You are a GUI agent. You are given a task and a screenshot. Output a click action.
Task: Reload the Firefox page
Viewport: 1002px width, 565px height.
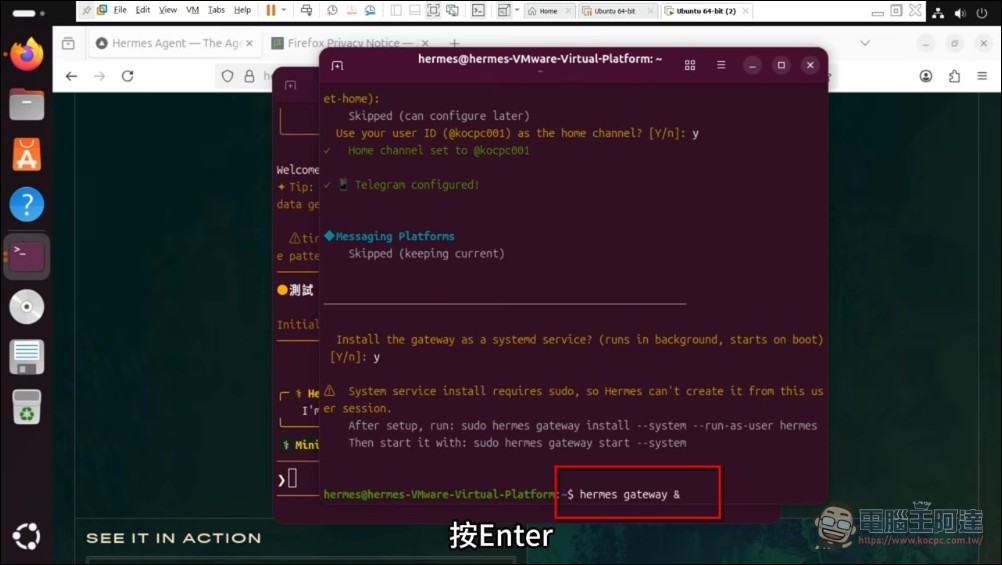127,76
